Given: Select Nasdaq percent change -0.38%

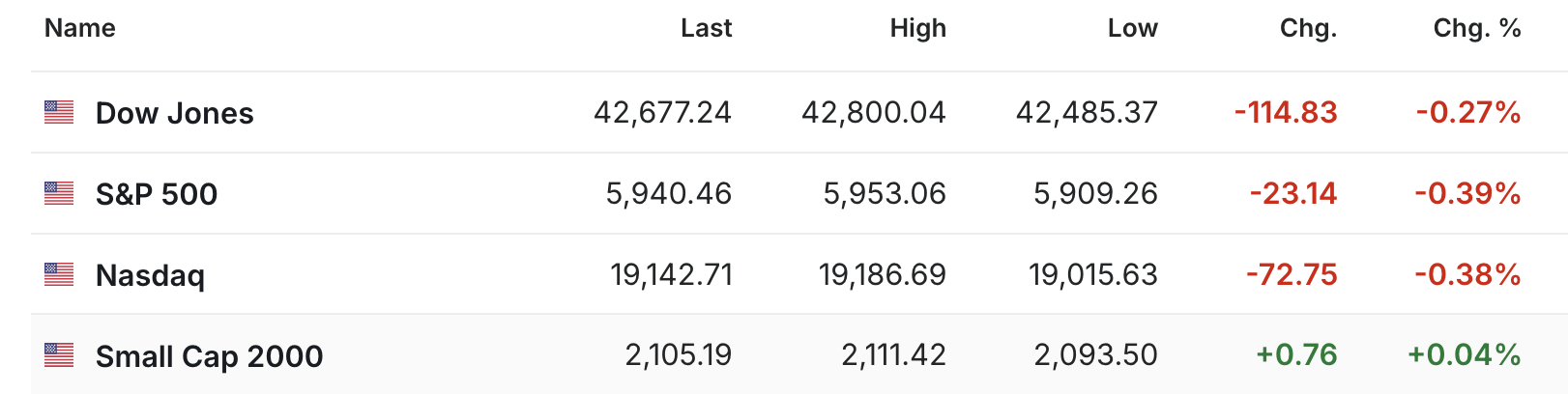Looking at the screenshot, I should (x=1467, y=276).
